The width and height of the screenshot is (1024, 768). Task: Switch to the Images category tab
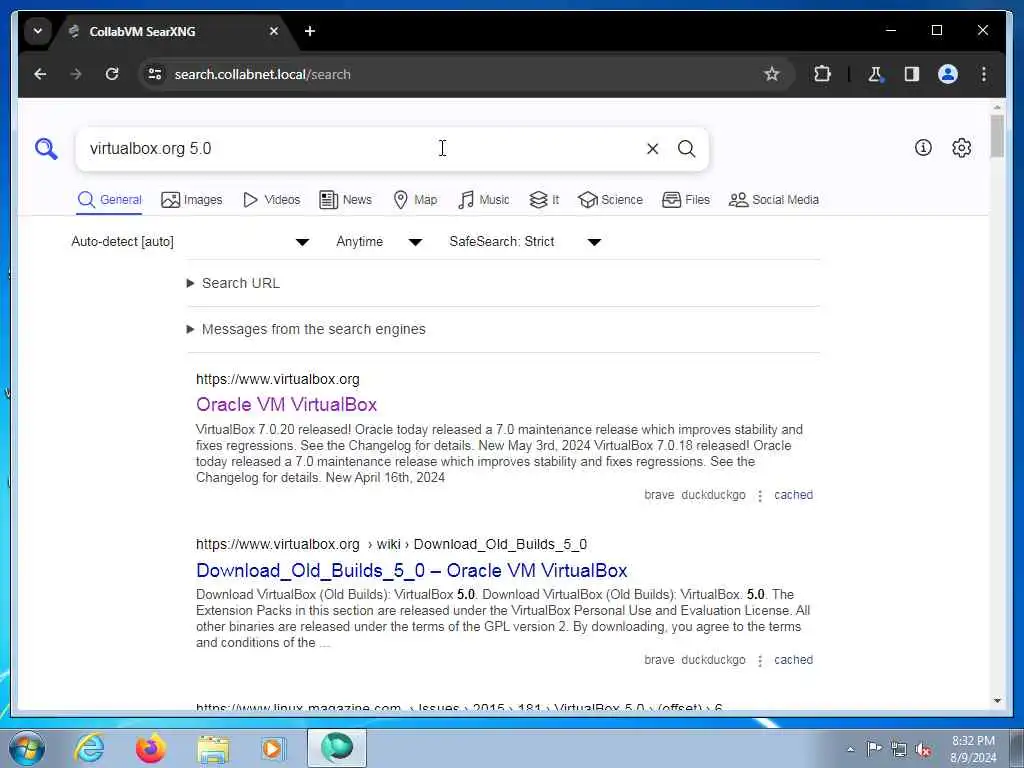click(x=191, y=200)
